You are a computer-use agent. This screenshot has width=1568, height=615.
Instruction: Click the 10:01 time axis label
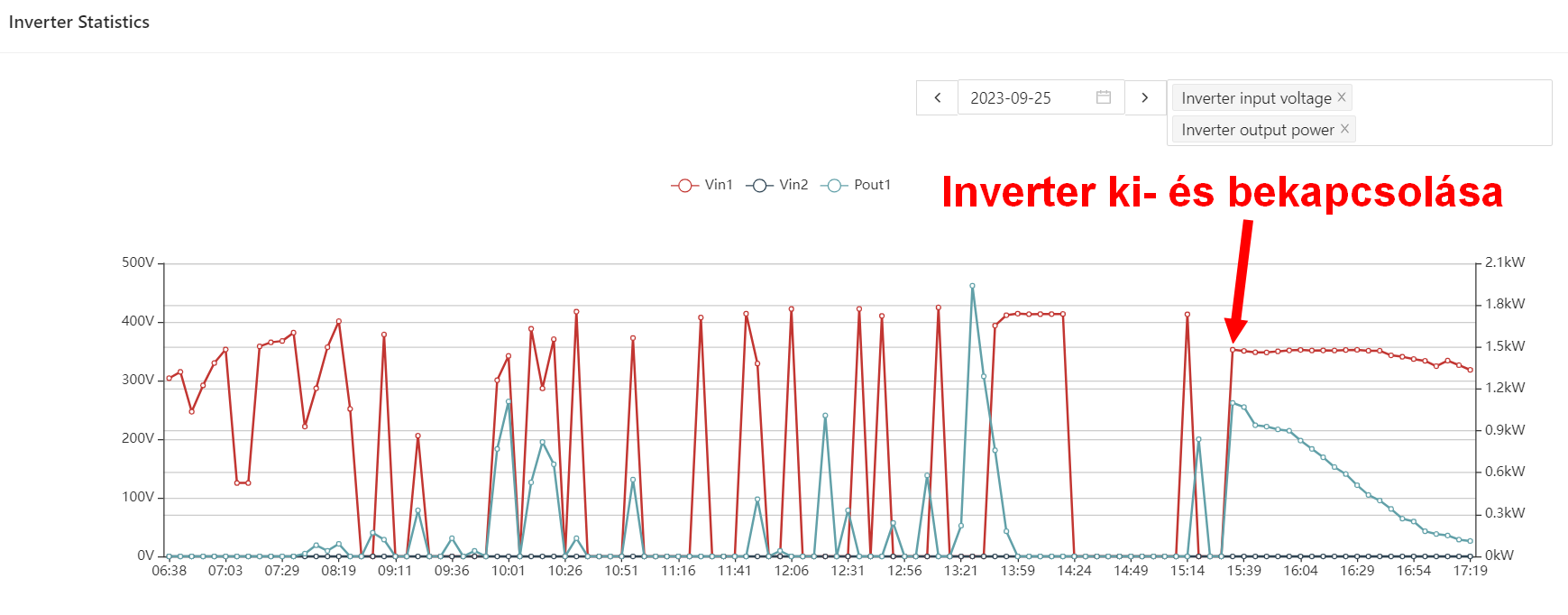coord(509,571)
